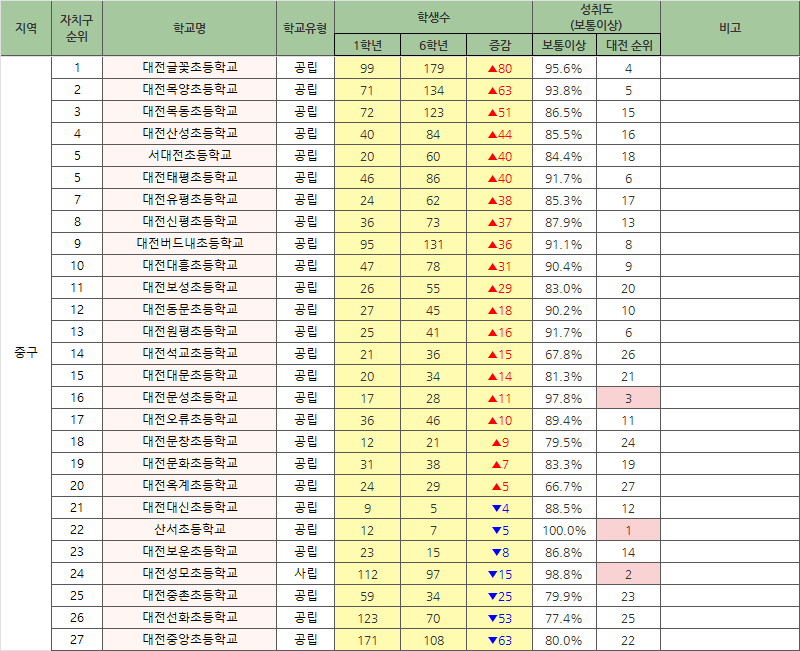Select school name 대전성모초등학교
The image size is (800, 651).
(189, 573)
